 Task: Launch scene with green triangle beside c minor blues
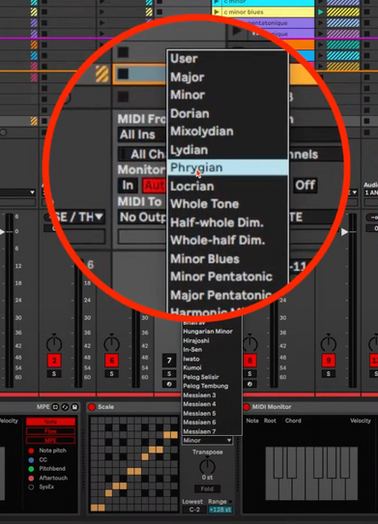[x=321, y=12]
